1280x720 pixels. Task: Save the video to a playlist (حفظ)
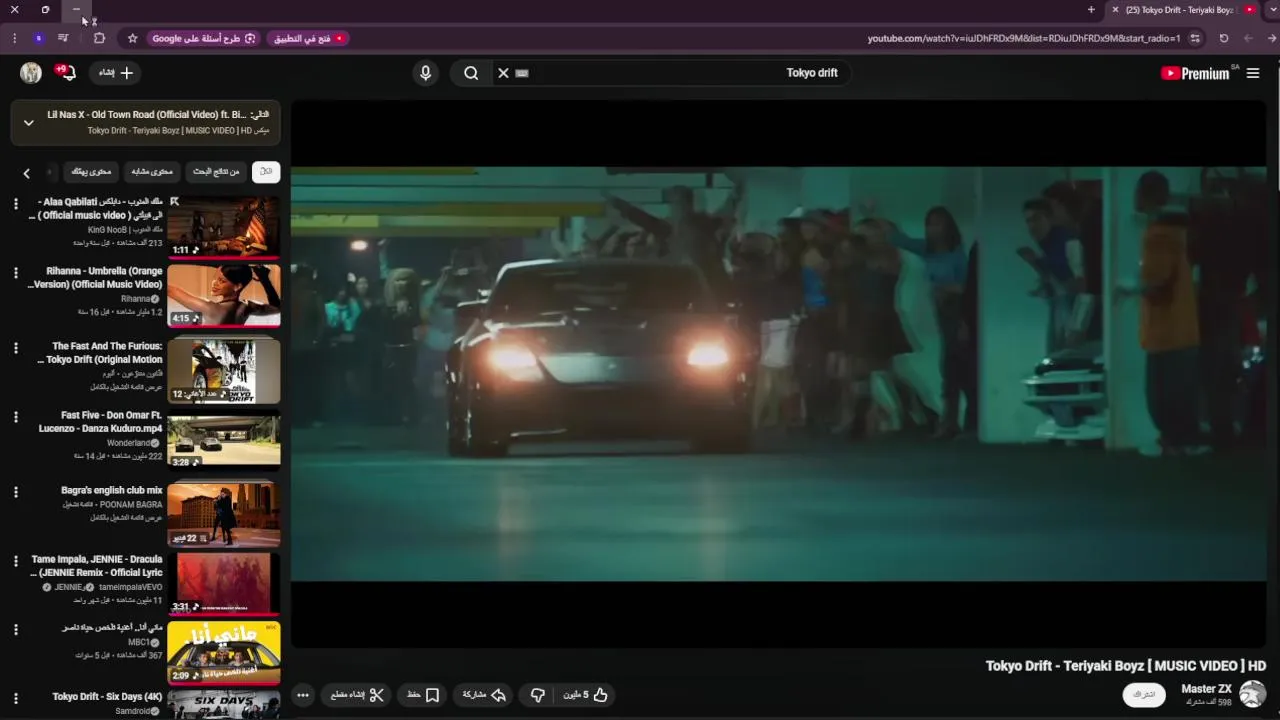click(x=423, y=695)
